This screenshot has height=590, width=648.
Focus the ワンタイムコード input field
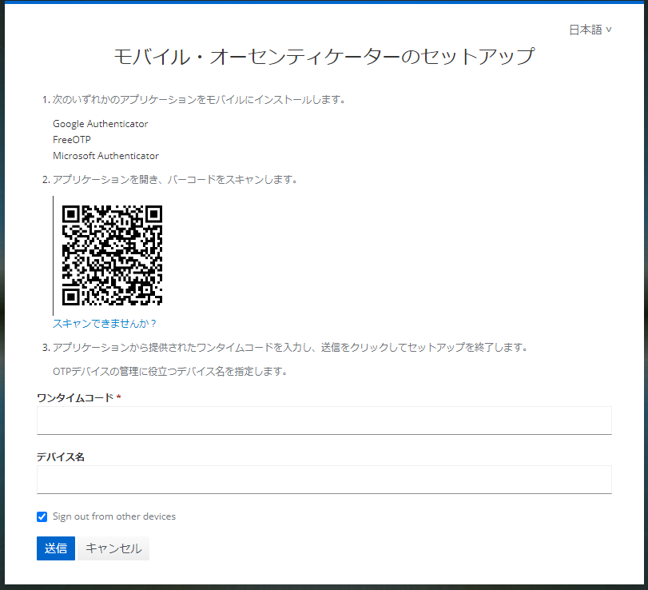point(323,420)
